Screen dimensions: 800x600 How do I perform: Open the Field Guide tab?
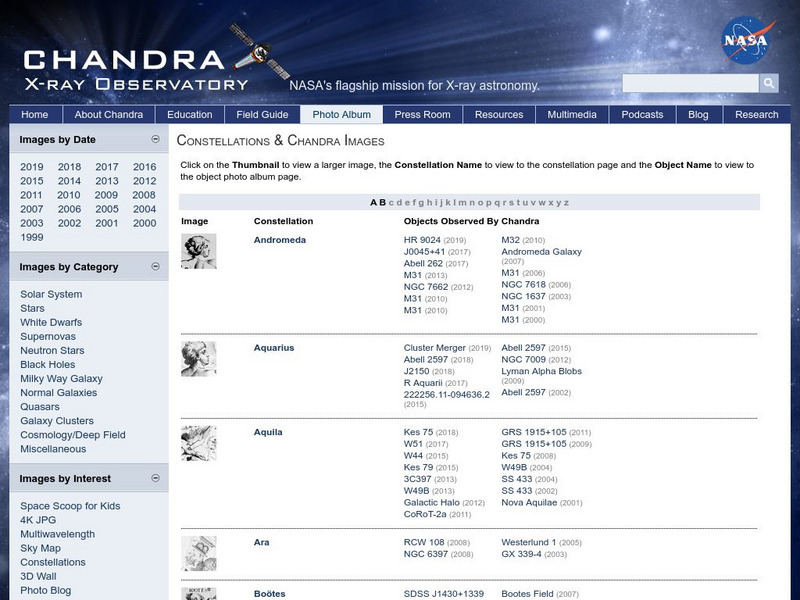262,114
